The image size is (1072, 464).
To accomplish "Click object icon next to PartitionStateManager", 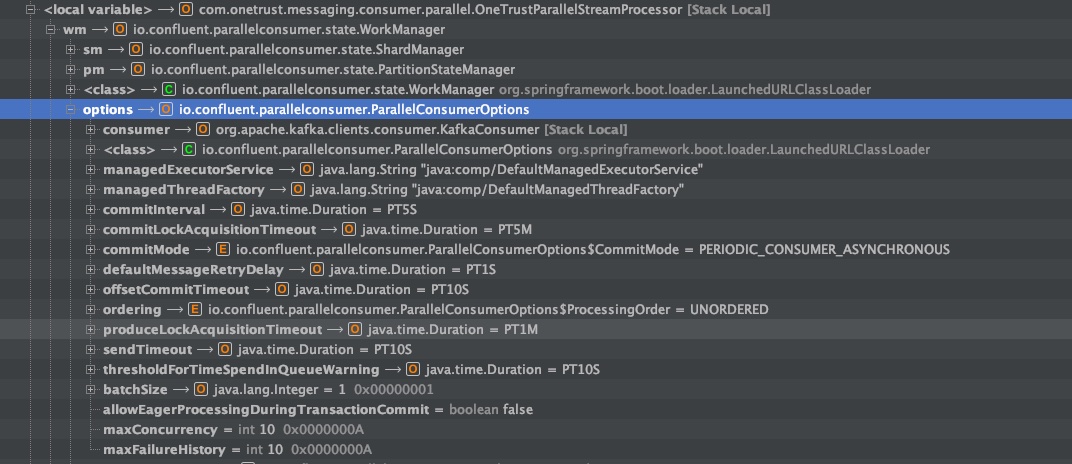I will [138, 70].
